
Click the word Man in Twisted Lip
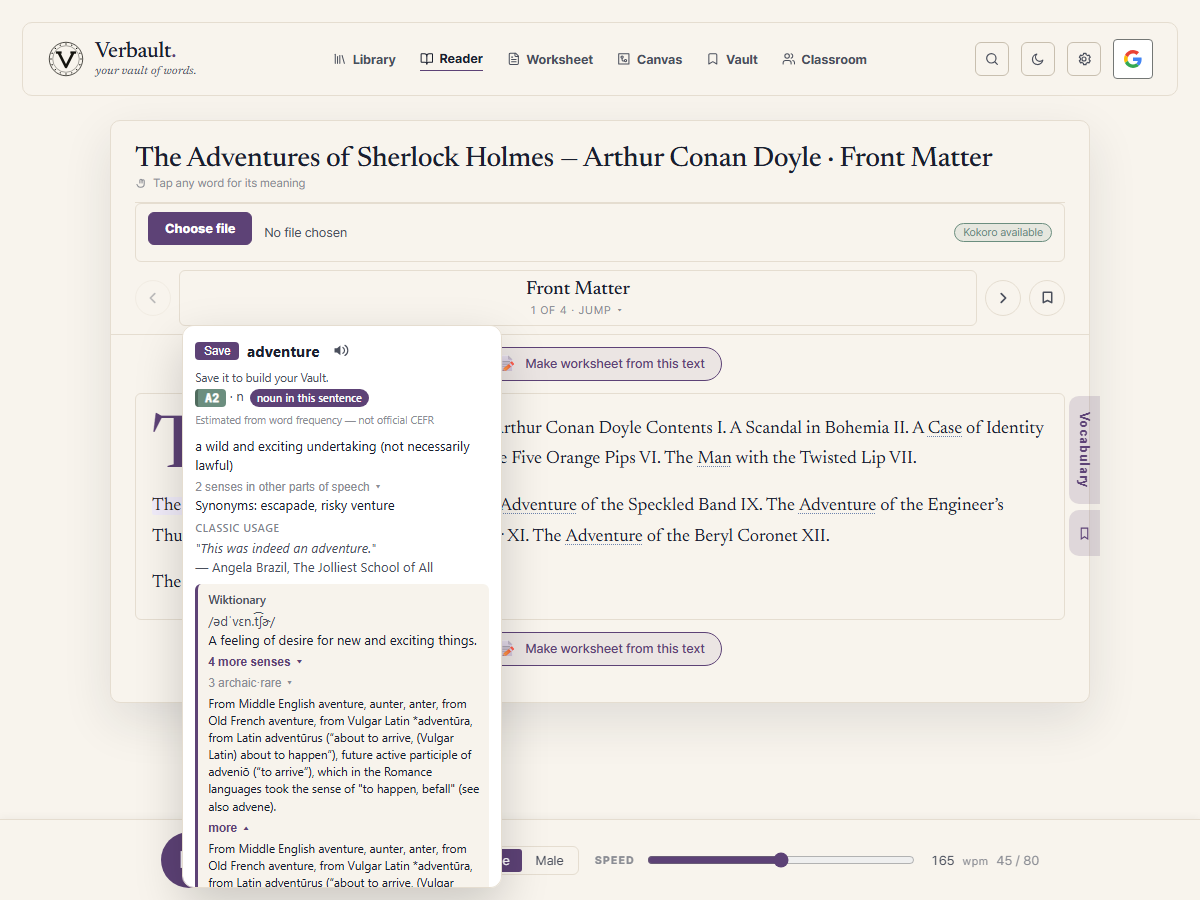[714, 458]
